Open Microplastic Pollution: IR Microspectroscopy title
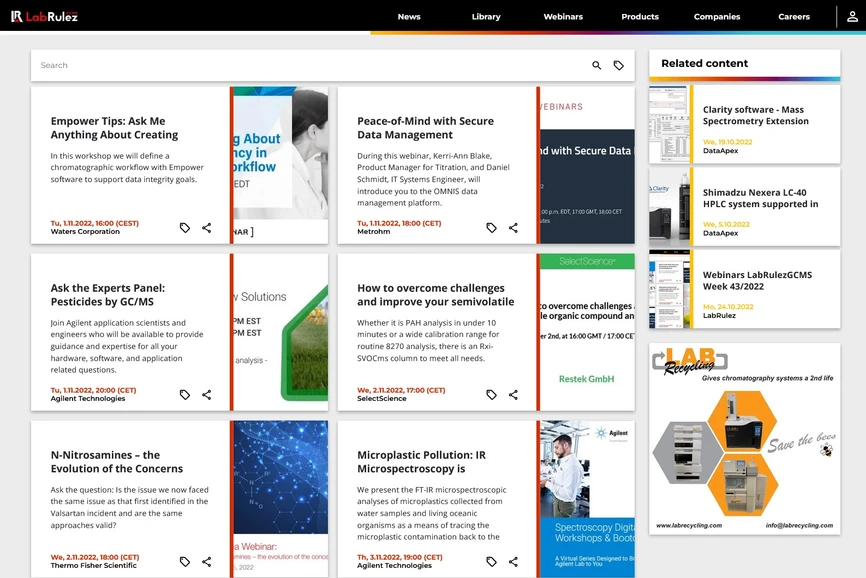866x578 pixels. [x=421, y=462]
